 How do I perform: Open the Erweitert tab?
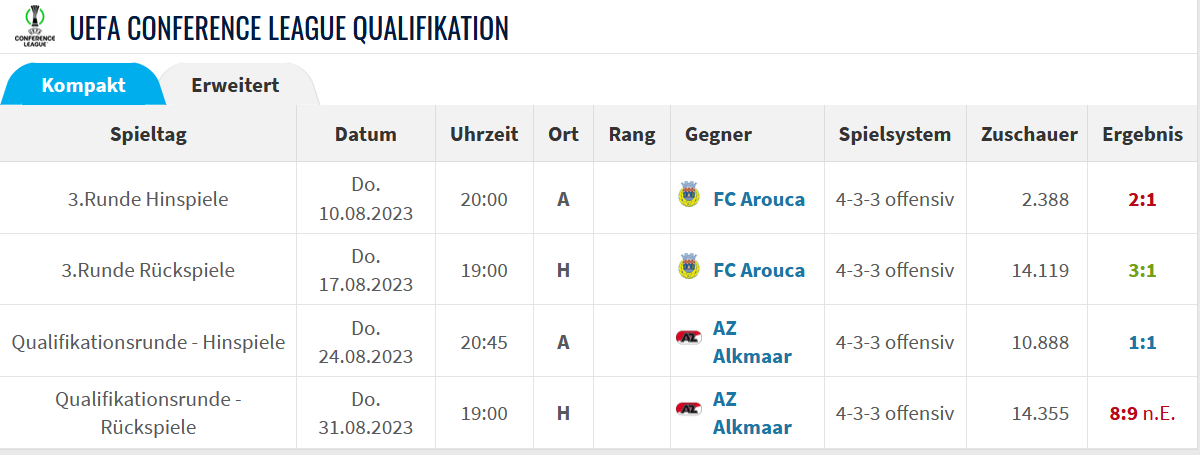pyautogui.click(x=235, y=85)
